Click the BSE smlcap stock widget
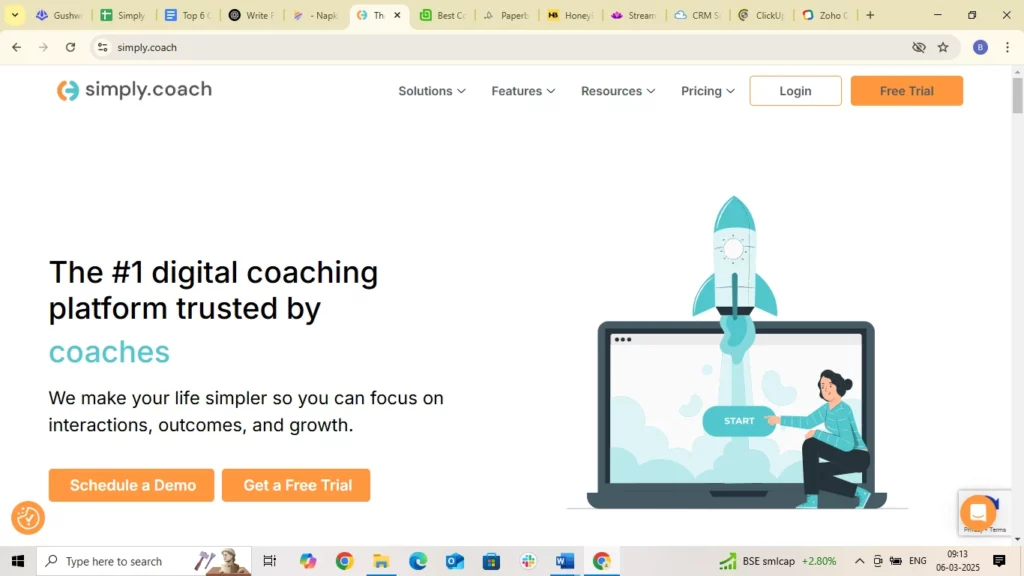This screenshot has width=1024, height=576. [x=775, y=561]
